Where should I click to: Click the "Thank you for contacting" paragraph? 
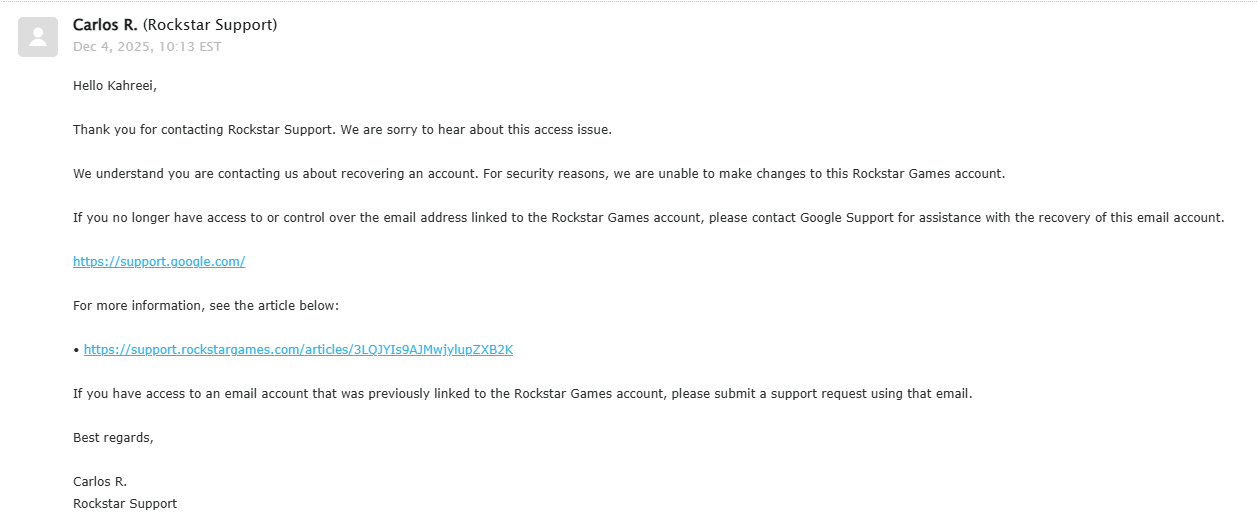point(342,130)
